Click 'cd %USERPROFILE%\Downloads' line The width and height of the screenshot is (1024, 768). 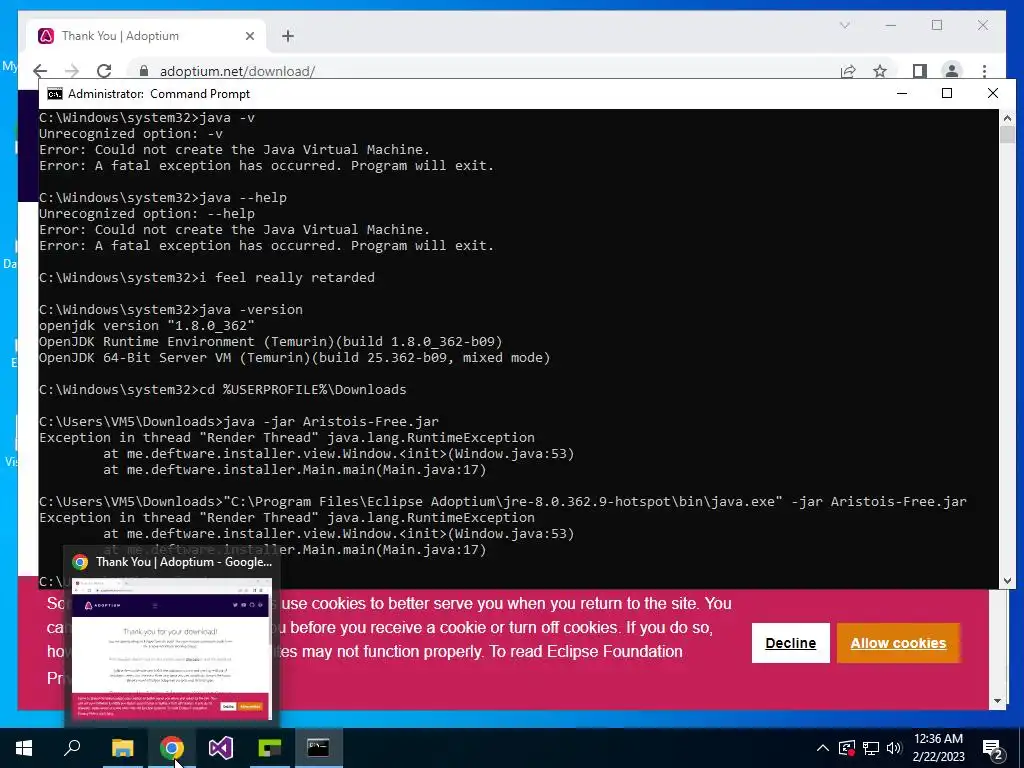pyautogui.click(x=223, y=389)
